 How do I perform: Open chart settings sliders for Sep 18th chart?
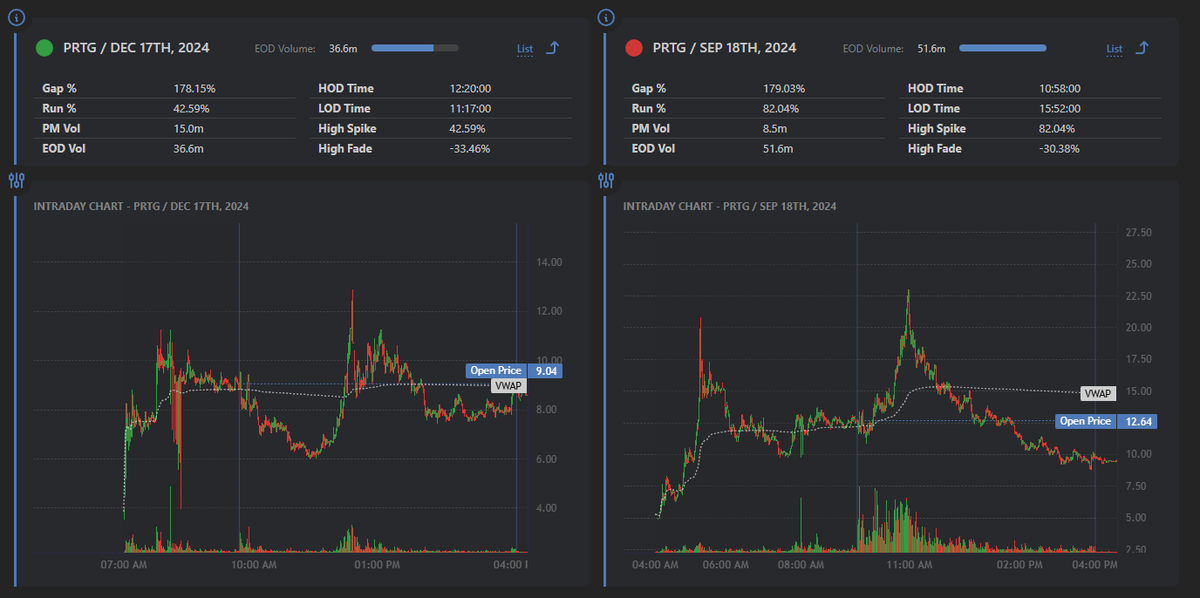pos(605,180)
